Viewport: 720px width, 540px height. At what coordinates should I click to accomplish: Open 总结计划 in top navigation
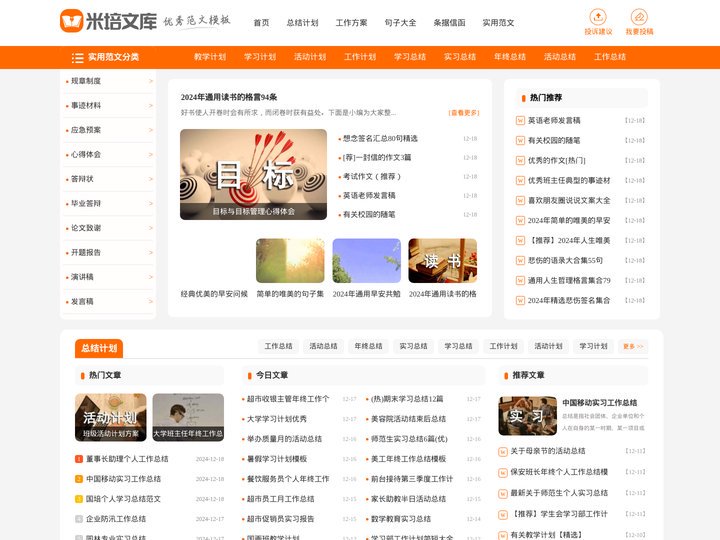(302, 22)
